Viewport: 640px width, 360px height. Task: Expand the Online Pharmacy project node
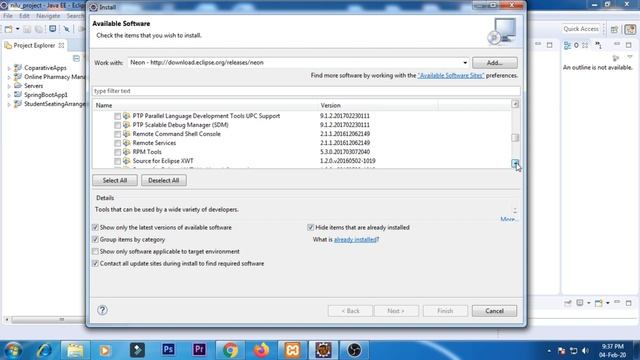click(9, 77)
